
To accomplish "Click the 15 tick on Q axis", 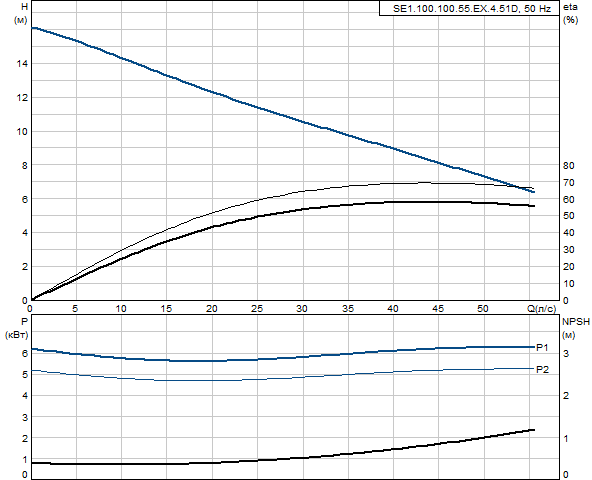I will [x=166, y=309].
